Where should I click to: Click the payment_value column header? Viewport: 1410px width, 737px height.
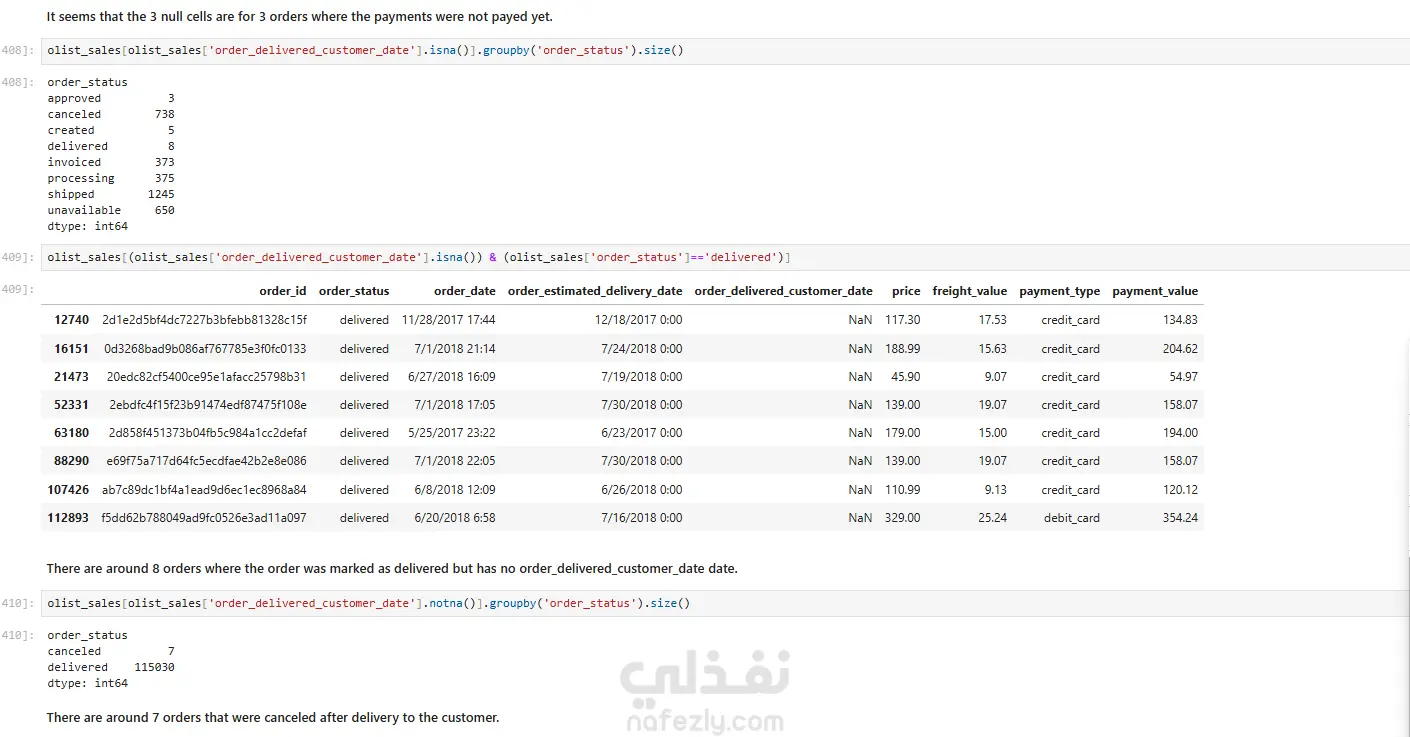[x=1155, y=291]
